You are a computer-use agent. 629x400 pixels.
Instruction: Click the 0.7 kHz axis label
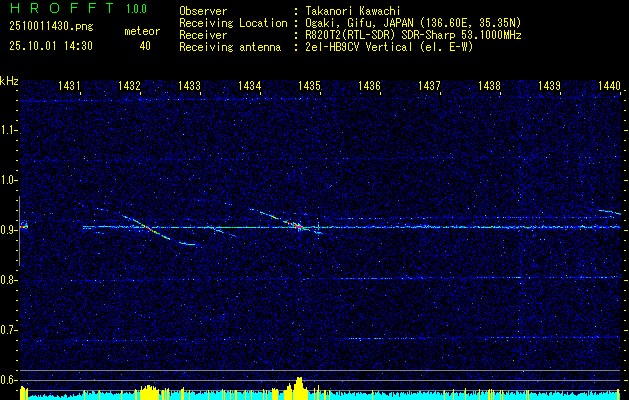pyautogui.click(x=8, y=330)
